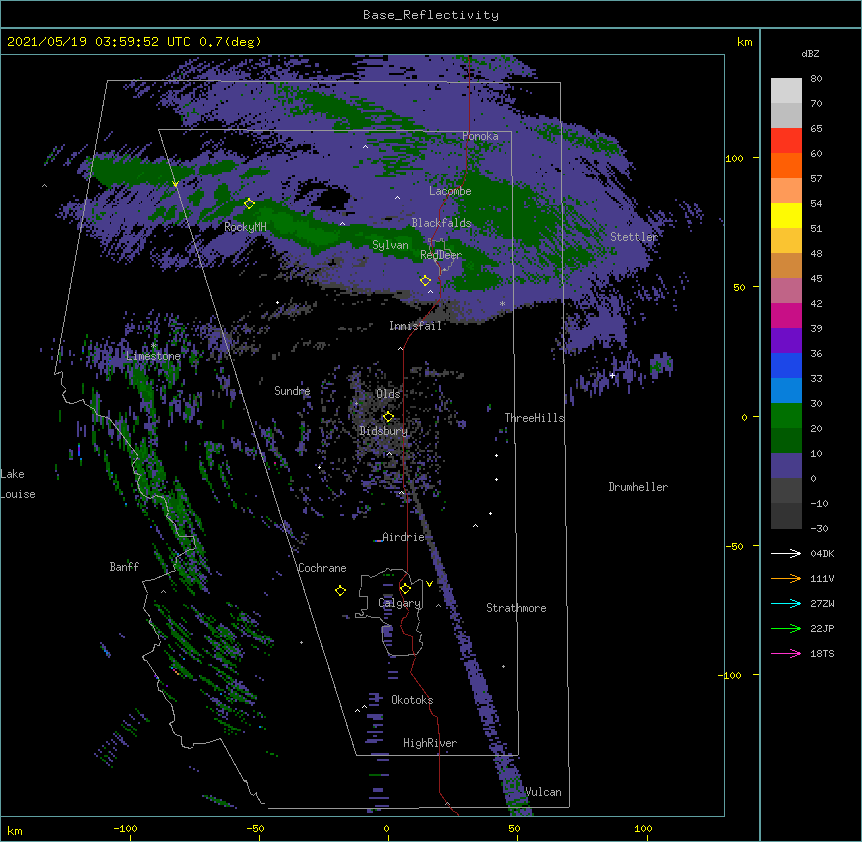The image size is (862, 842).
Task: Click the dBZ legend heading
Action: click(x=810, y=53)
